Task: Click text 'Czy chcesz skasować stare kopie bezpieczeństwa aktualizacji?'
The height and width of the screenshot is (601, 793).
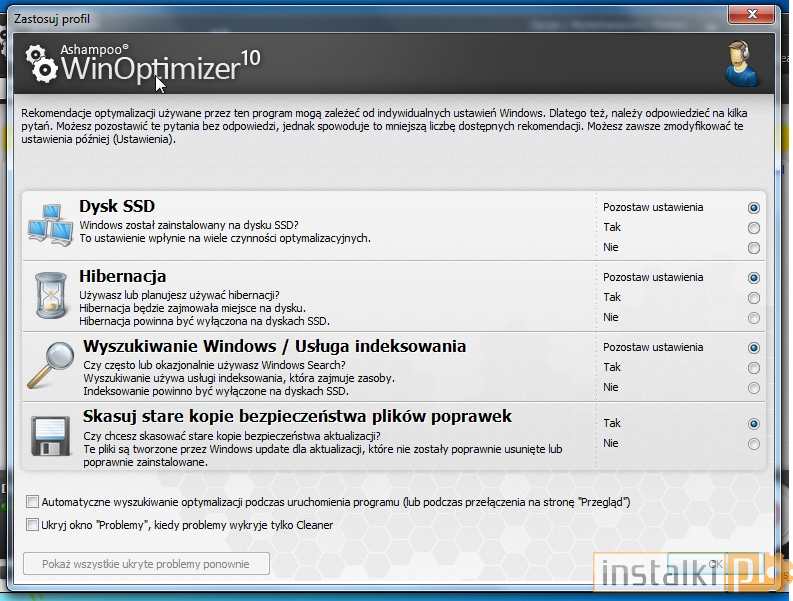Action: pos(232,436)
